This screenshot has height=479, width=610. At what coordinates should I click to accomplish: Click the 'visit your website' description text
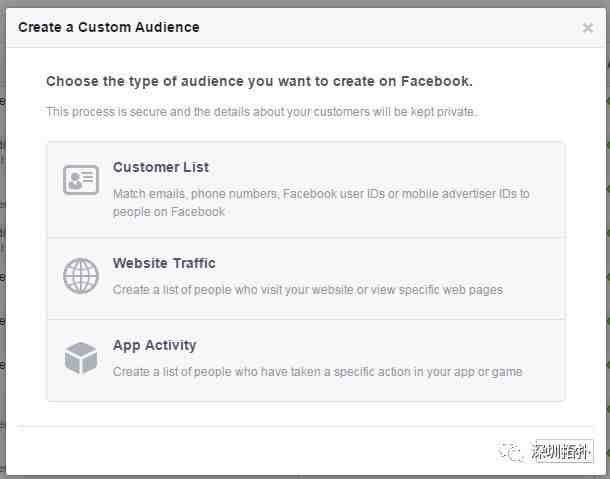point(308,290)
